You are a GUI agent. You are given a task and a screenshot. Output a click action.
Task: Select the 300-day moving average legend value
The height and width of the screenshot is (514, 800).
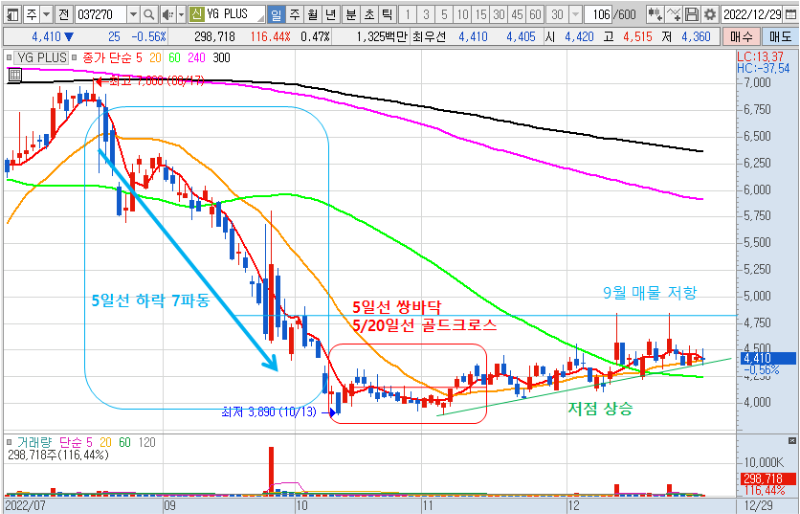221,58
